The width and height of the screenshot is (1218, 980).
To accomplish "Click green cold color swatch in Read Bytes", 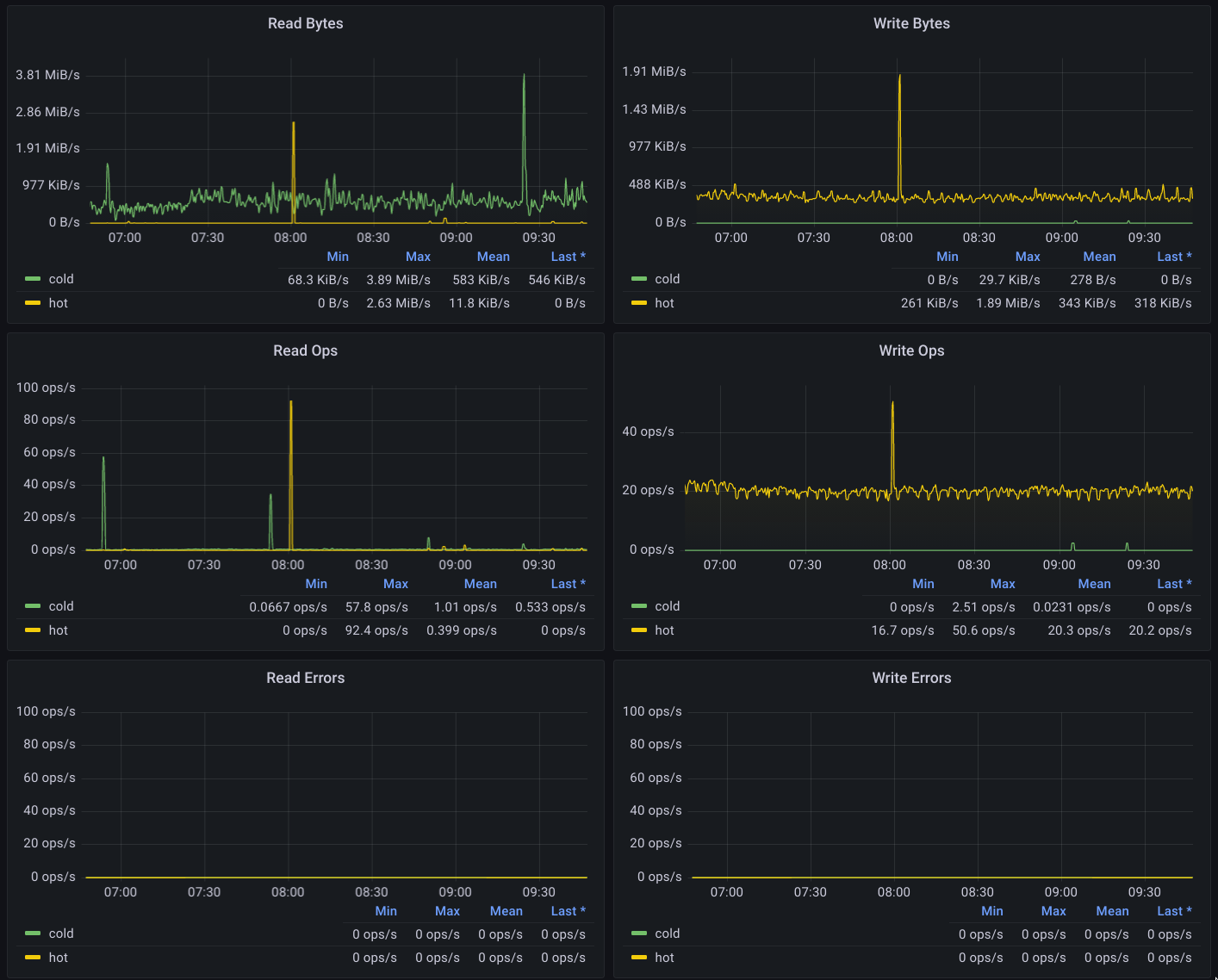I will [33, 279].
